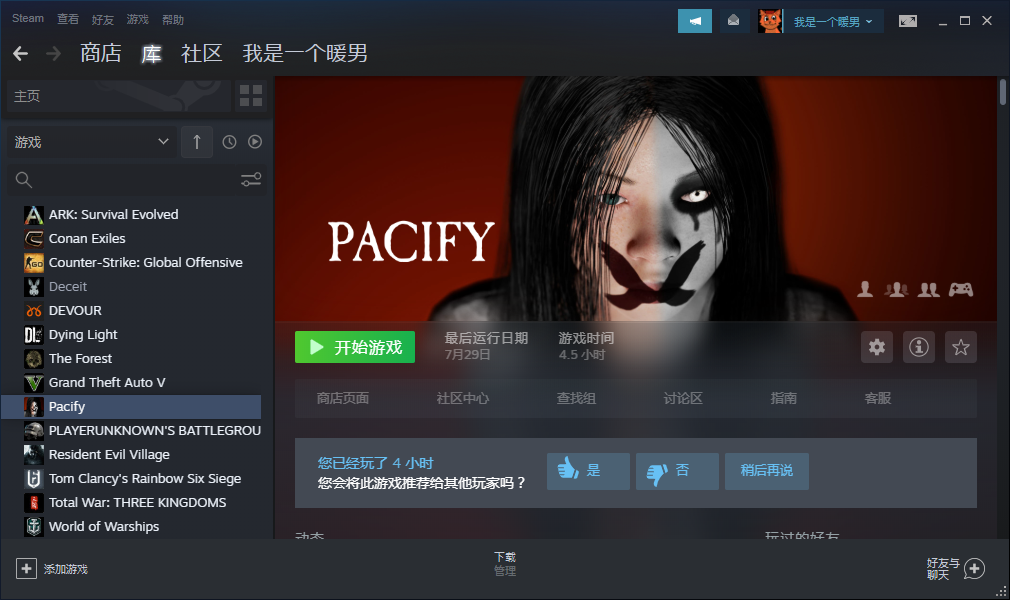Expand the 我是一个暖男 account dropdown
This screenshot has height=600, width=1010.
point(833,21)
